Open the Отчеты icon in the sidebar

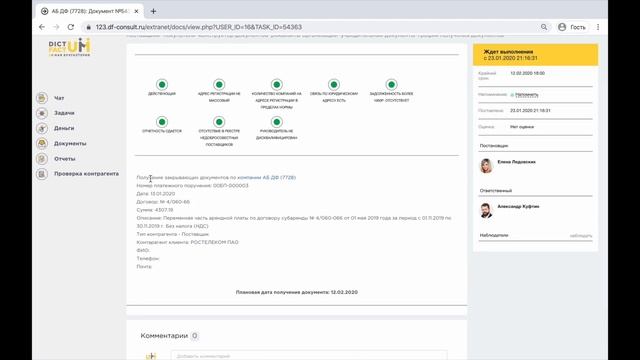(x=42, y=158)
